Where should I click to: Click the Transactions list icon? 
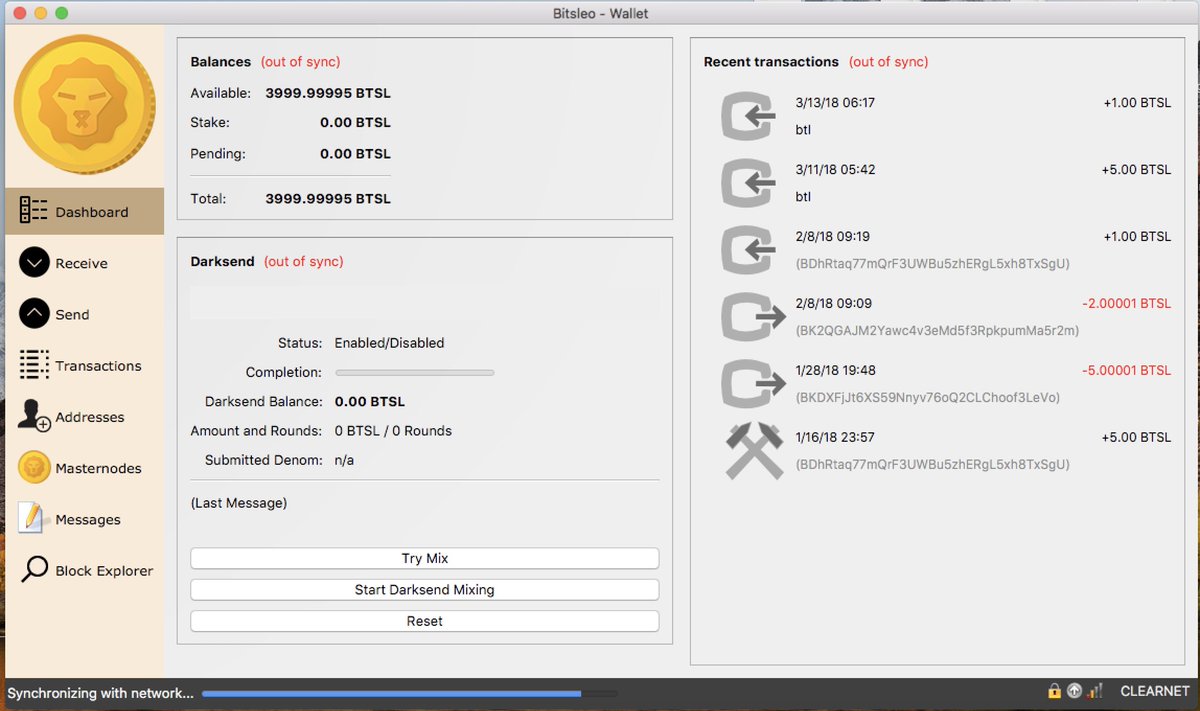pos(34,365)
